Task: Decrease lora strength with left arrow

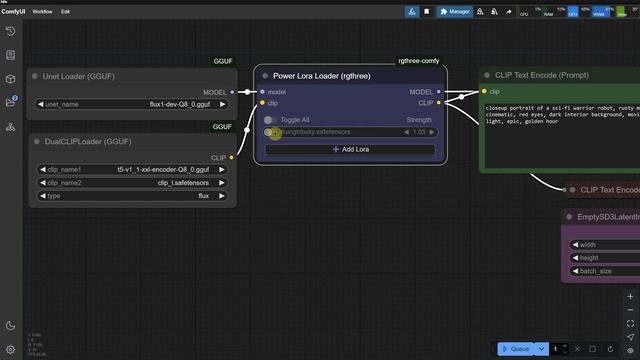Action: click(x=406, y=132)
